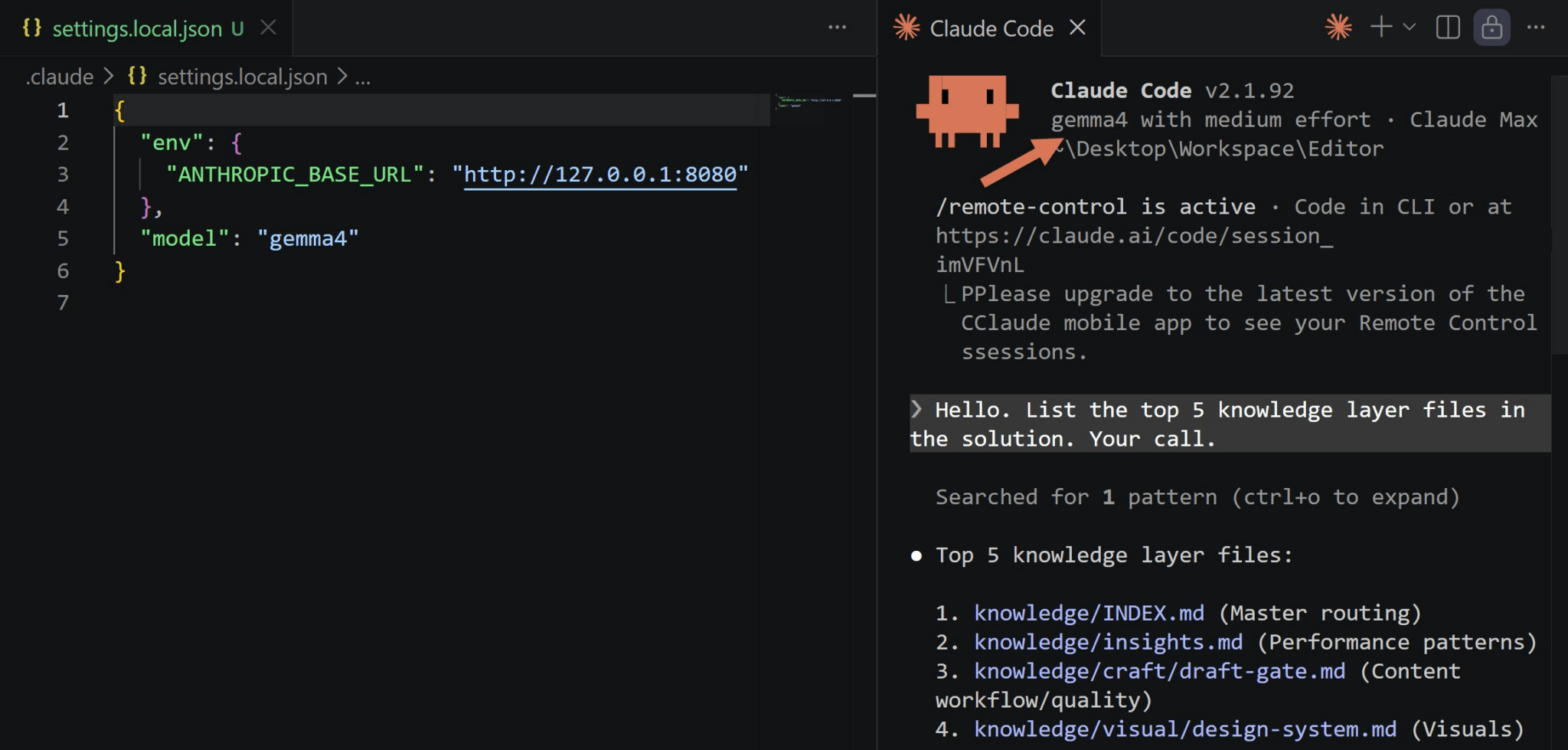Open more actions menu of the Claude Code panel

pyautogui.click(x=1536, y=28)
